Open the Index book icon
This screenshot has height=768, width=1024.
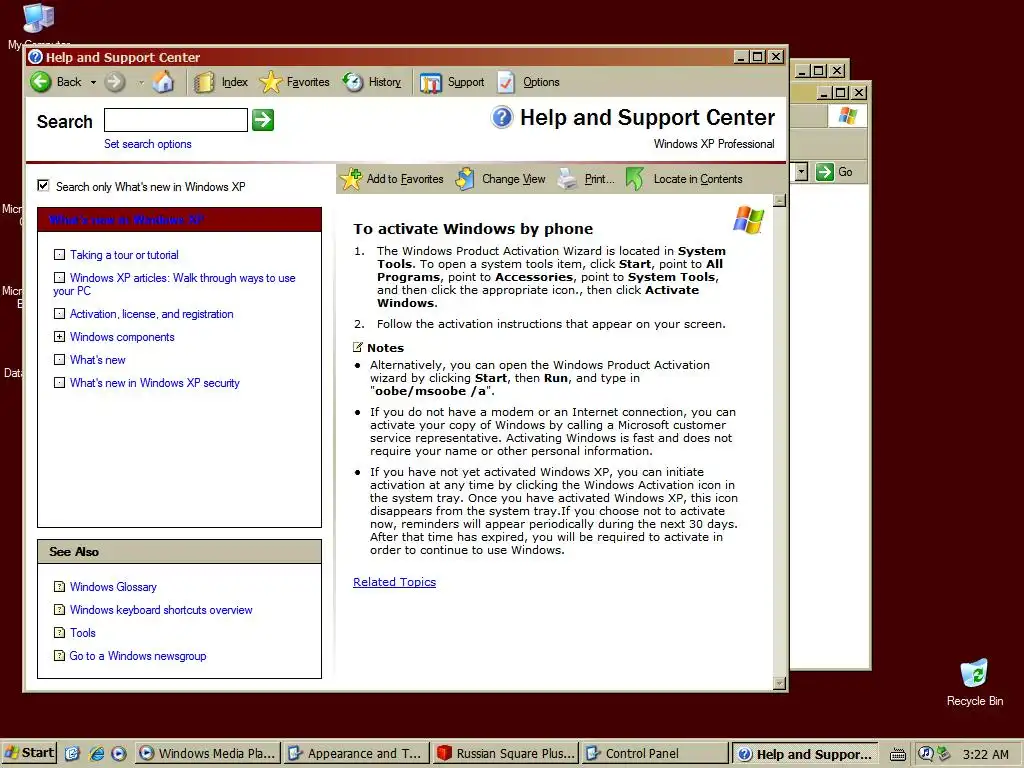[204, 82]
